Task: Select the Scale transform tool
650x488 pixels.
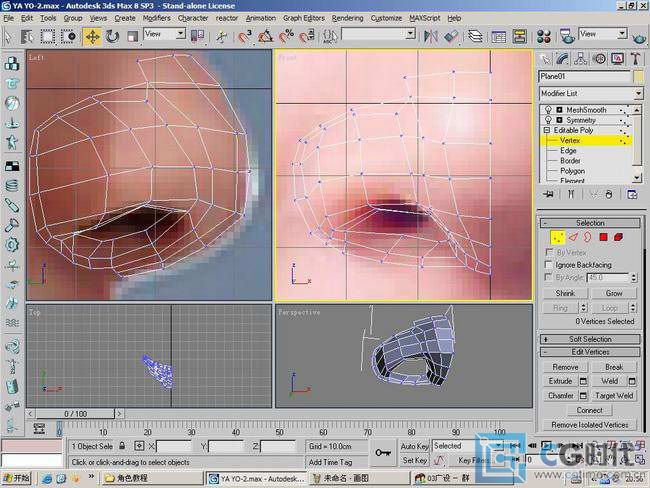Action: tap(132, 36)
